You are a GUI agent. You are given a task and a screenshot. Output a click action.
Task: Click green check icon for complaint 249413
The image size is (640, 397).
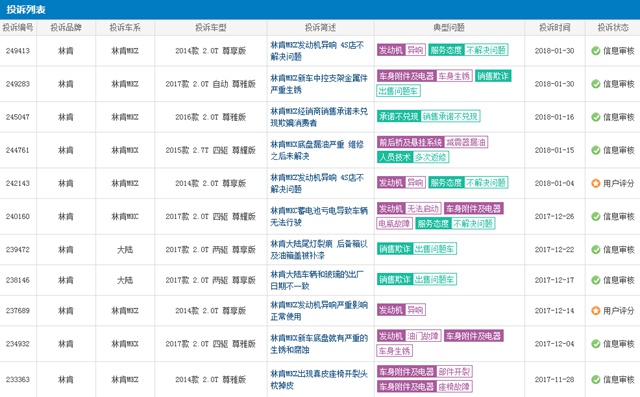tap(596, 51)
